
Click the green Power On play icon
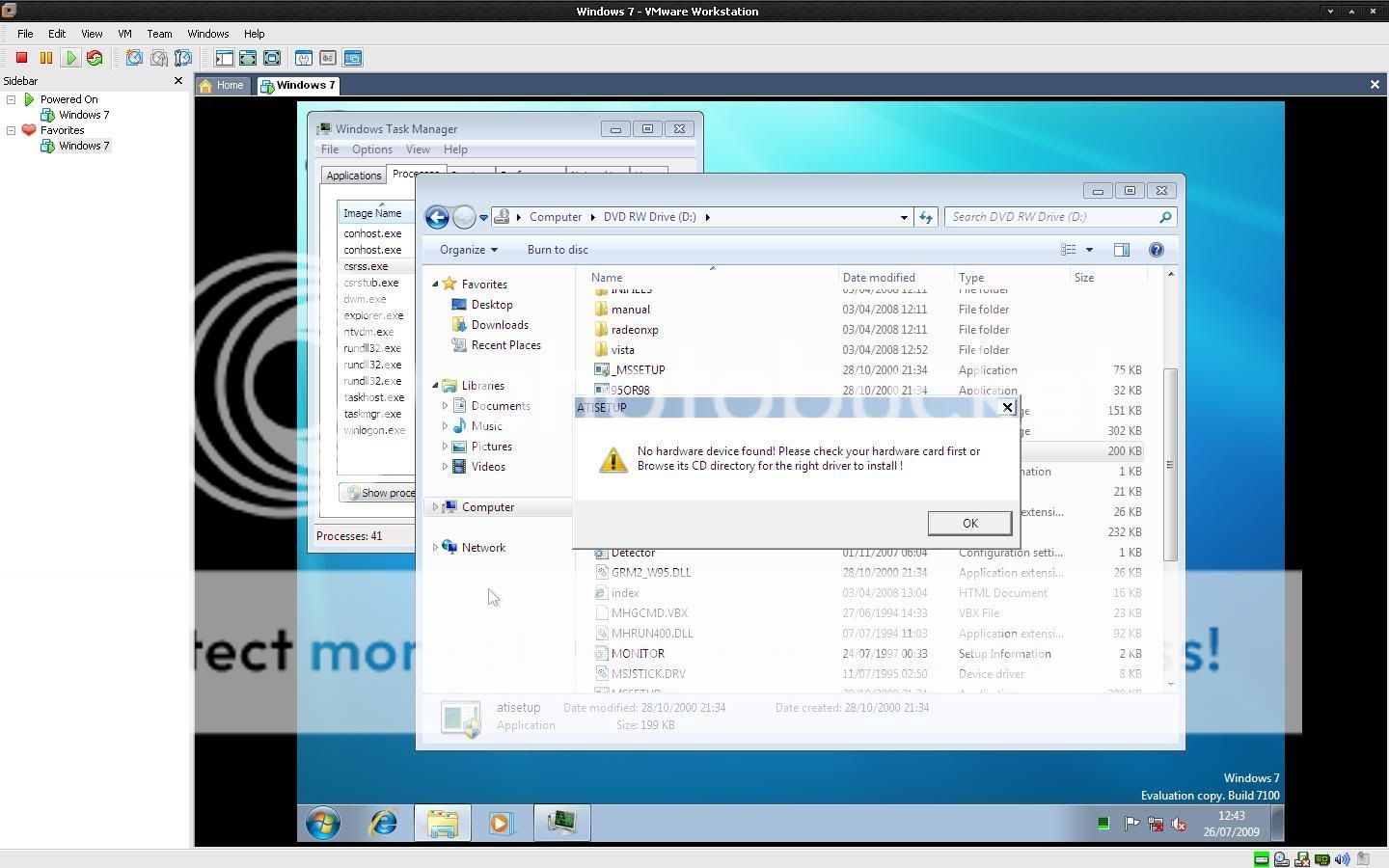(x=69, y=58)
